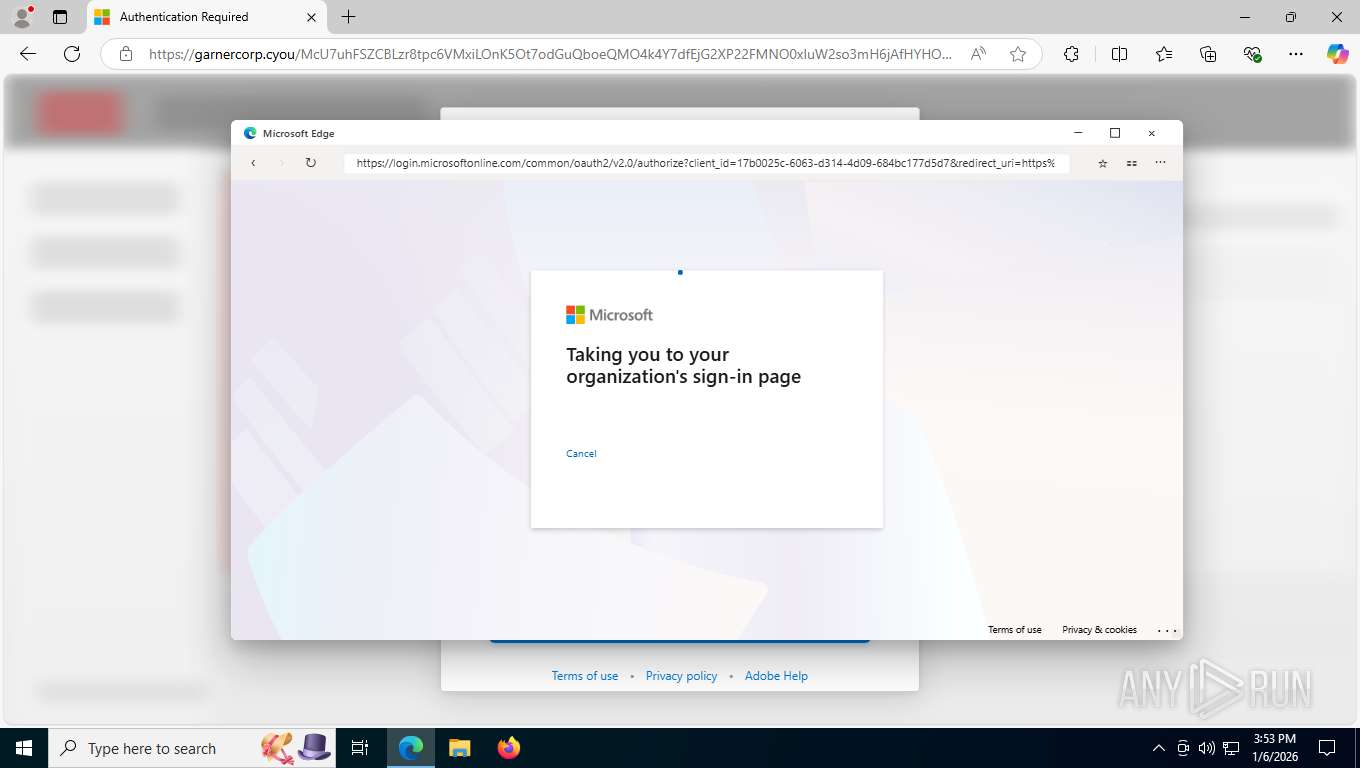The width and height of the screenshot is (1360, 768).
Task: Open Terms of use in Microsoft popup
Action: [x=1015, y=630]
